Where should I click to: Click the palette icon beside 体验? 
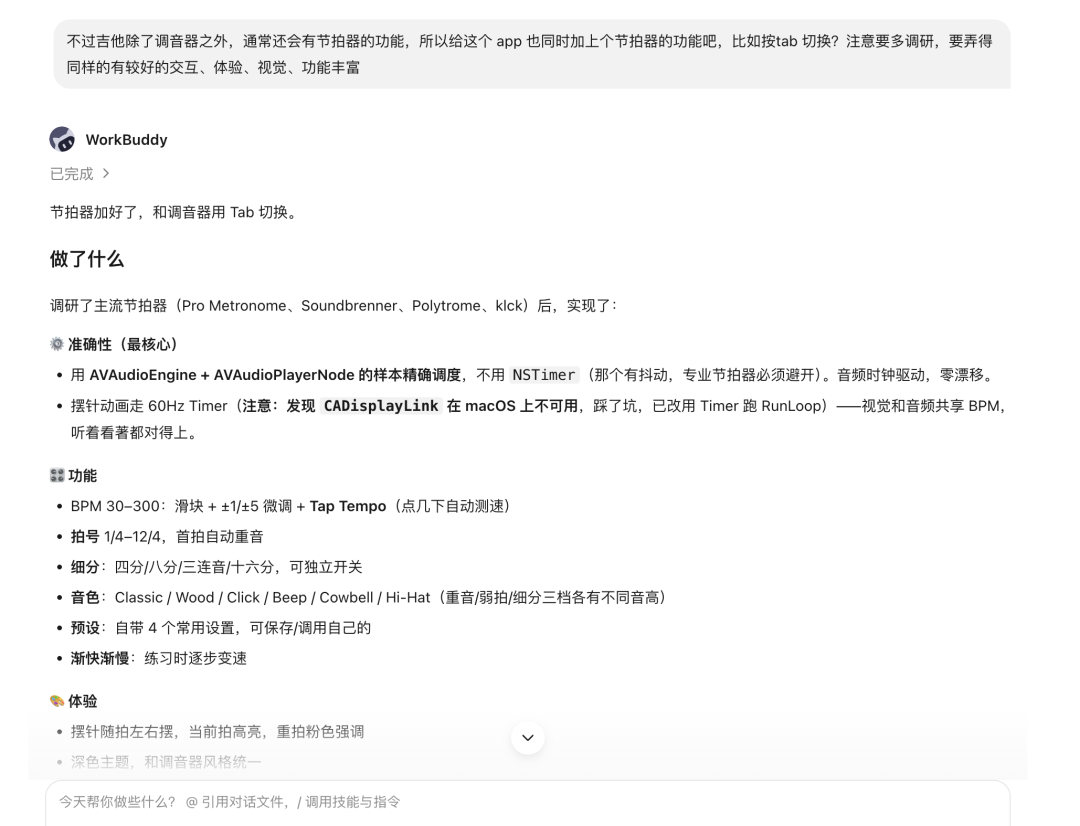click(x=57, y=701)
